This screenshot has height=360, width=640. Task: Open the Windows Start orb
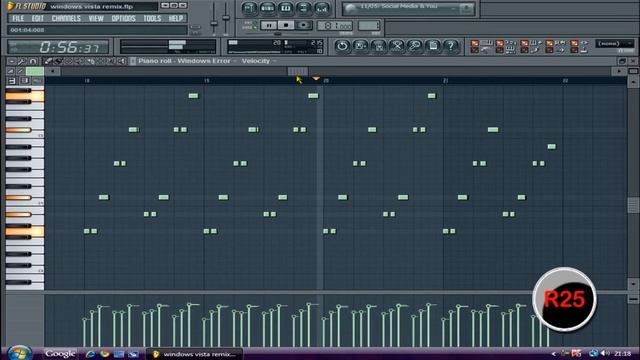(19, 353)
